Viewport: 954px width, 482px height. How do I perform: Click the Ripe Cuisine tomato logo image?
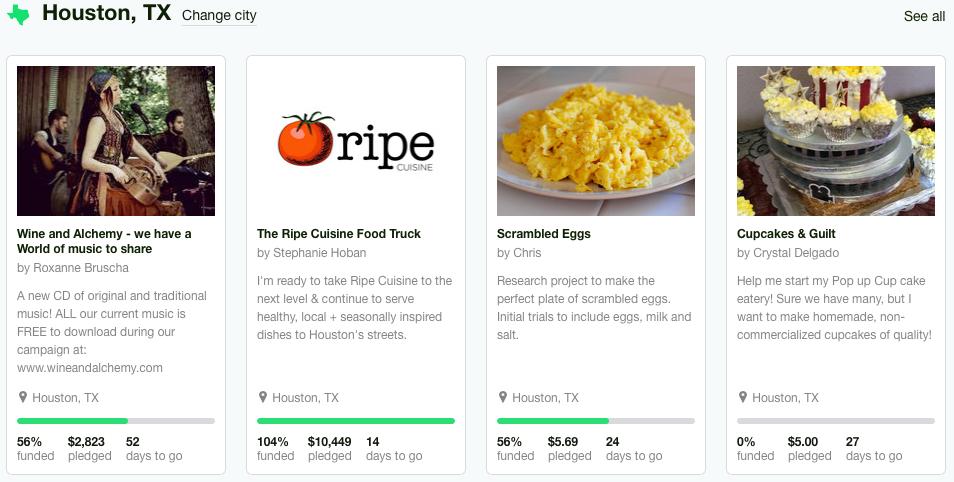[x=356, y=141]
